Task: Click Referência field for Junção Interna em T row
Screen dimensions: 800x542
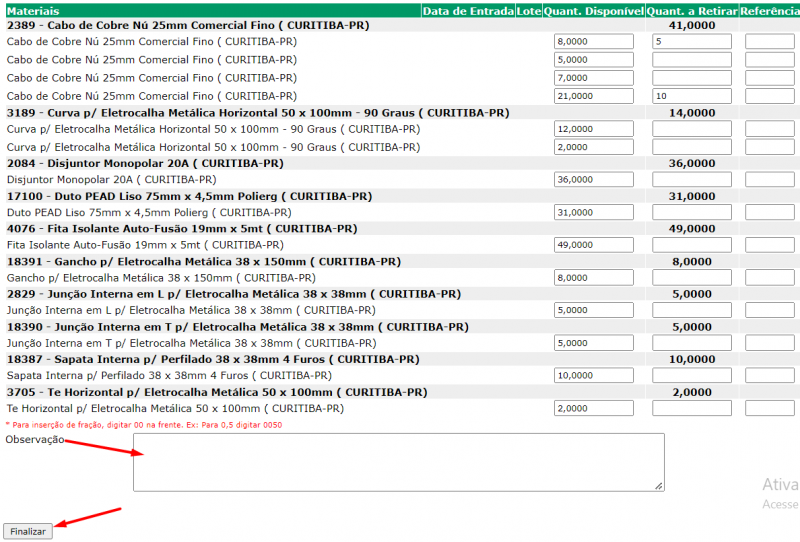Action: point(769,343)
